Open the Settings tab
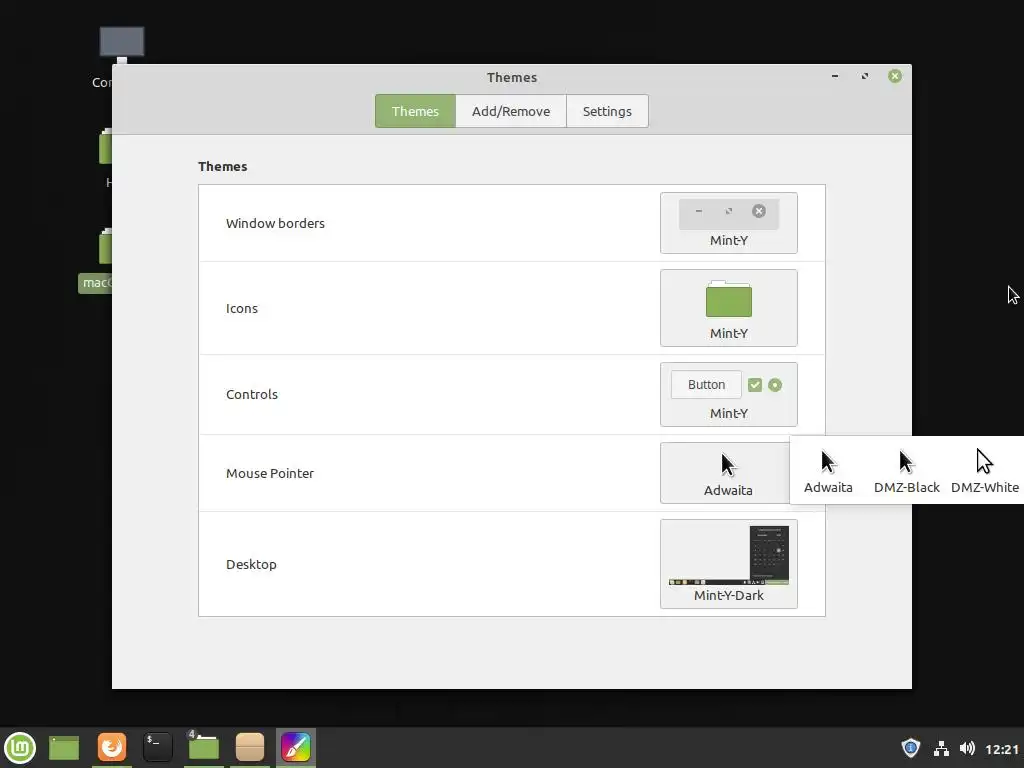The image size is (1024, 768). (607, 111)
